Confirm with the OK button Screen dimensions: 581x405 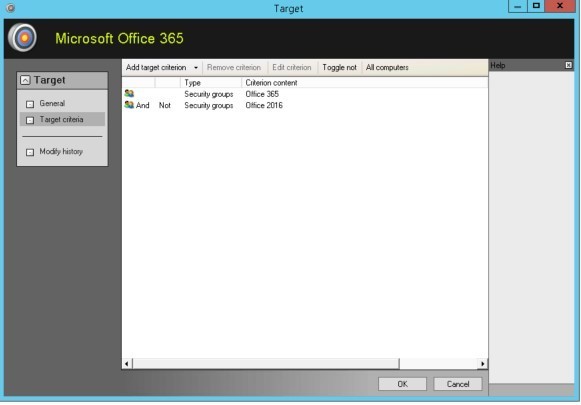pyautogui.click(x=402, y=384)
